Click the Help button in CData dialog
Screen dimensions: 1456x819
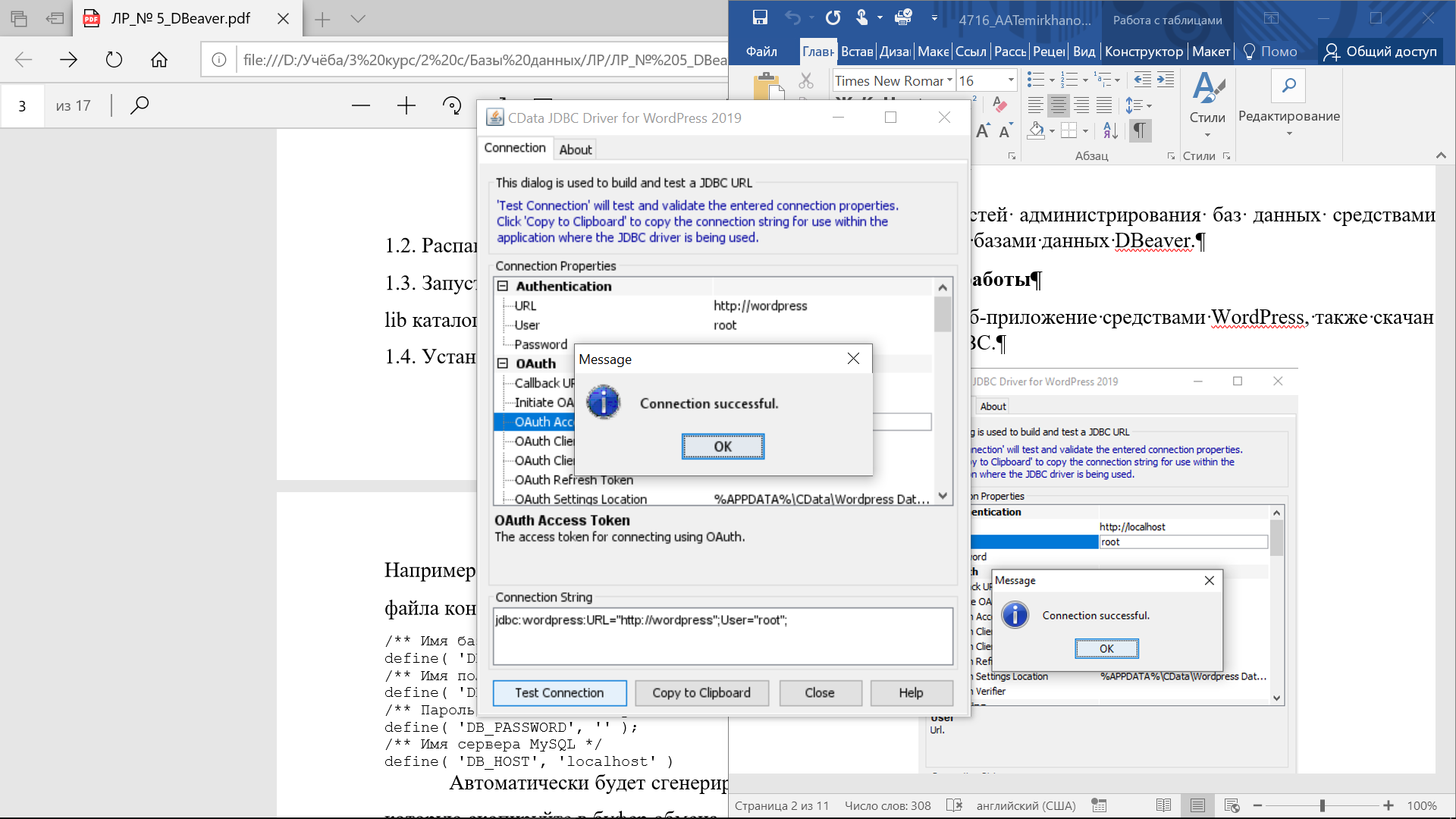(911, 692)
